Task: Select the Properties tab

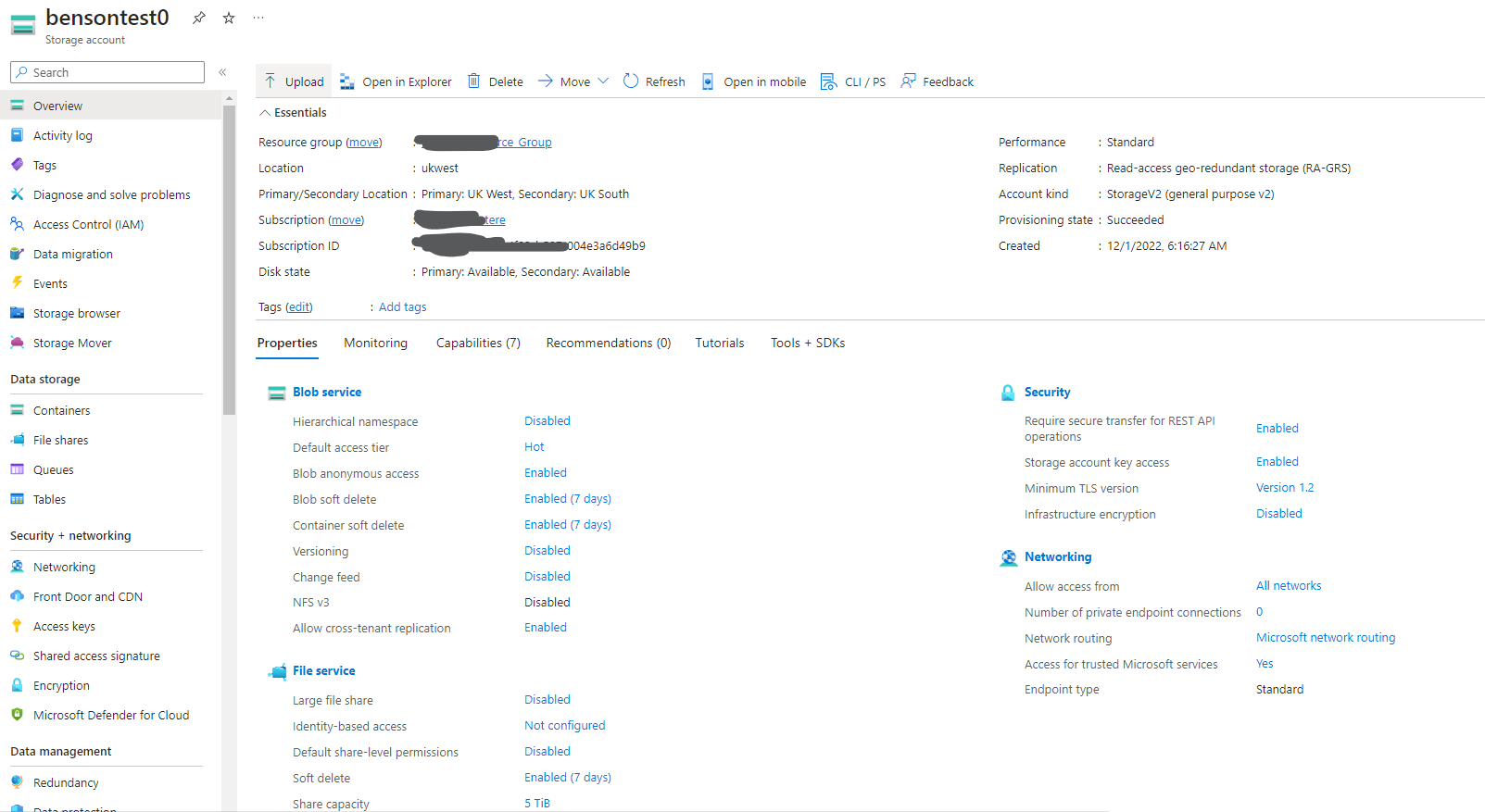Action: pos(287,343)
